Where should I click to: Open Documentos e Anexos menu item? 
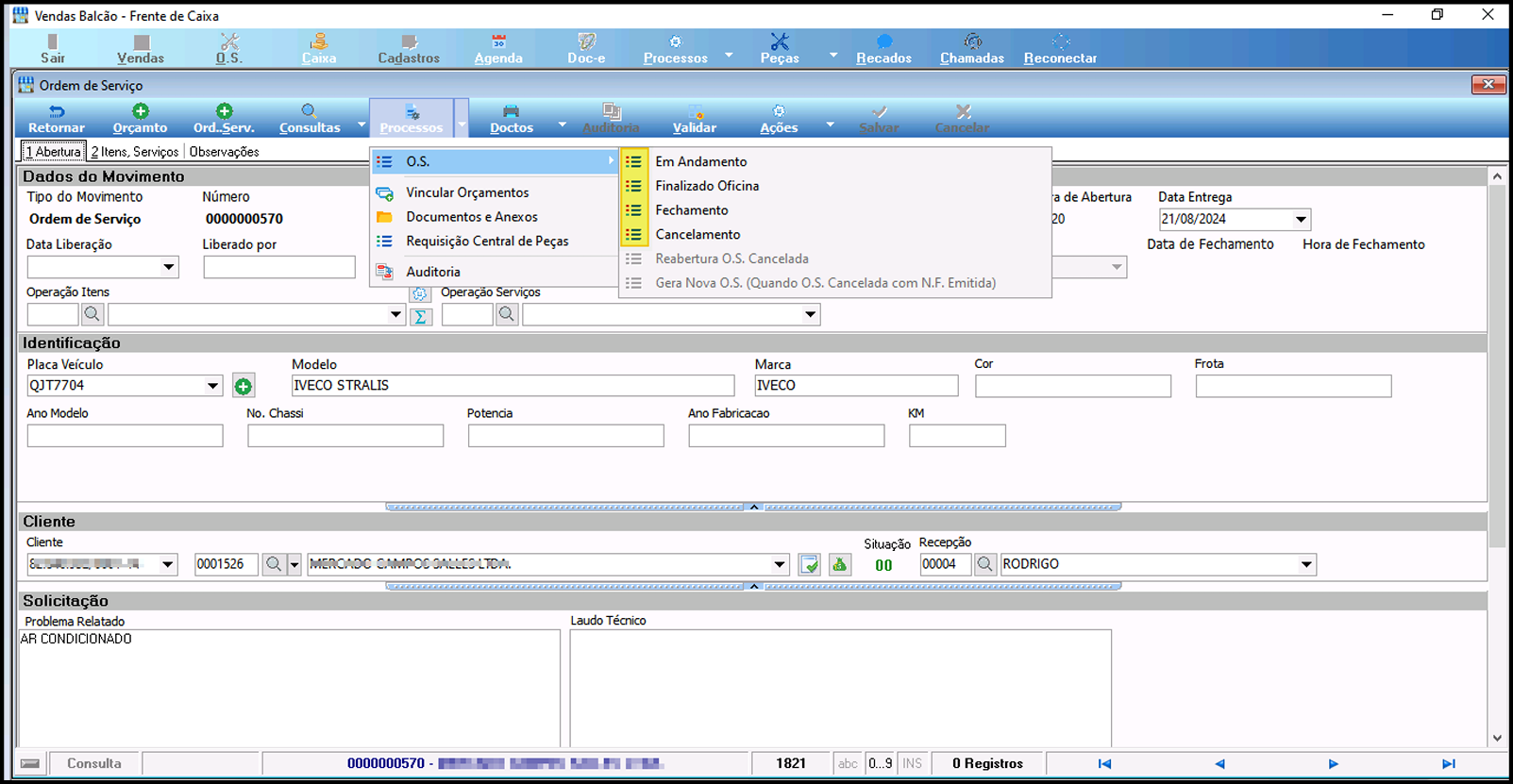tap(472, 217)
